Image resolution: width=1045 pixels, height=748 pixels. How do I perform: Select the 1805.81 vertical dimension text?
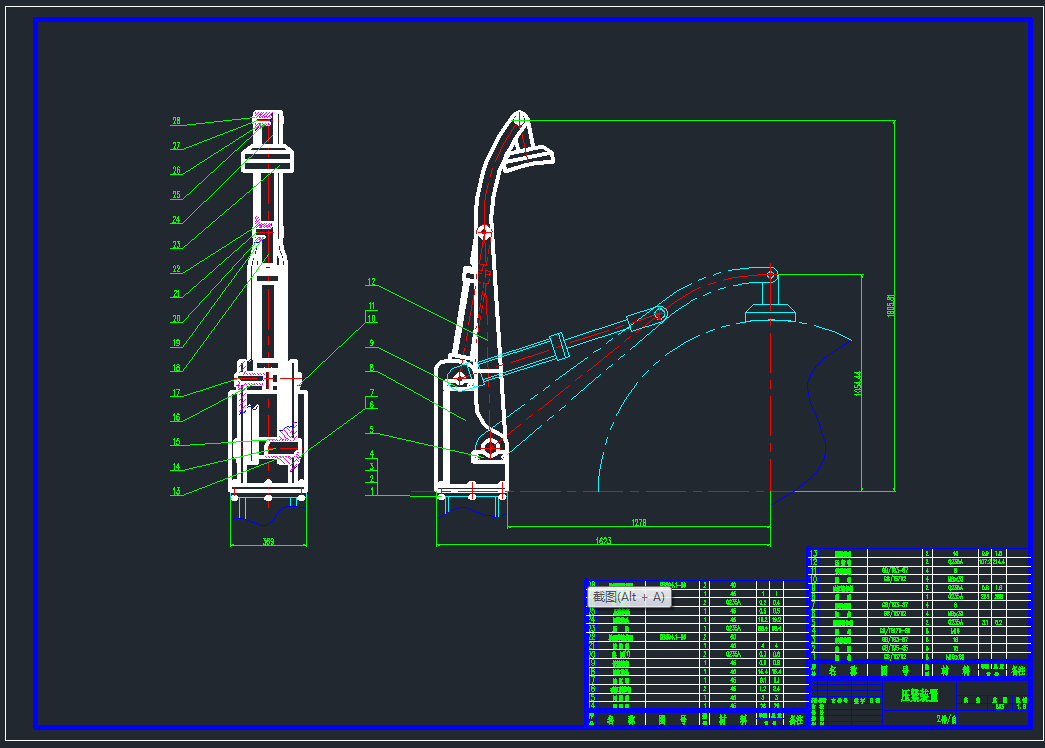point(891,305)
